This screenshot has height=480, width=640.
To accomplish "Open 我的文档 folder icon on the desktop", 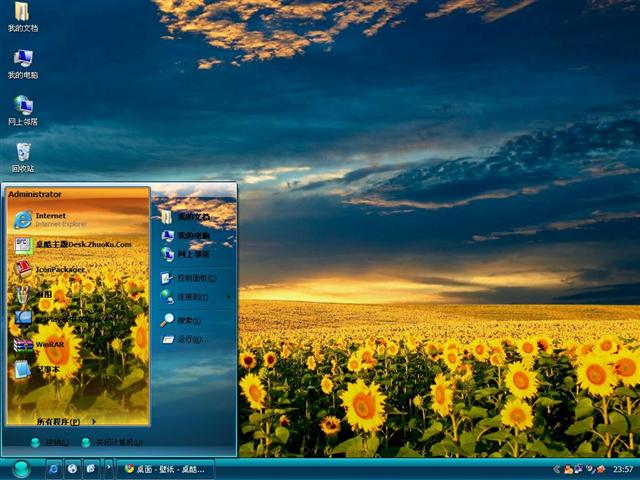I will pyautogui.click(x=22, y=15).
